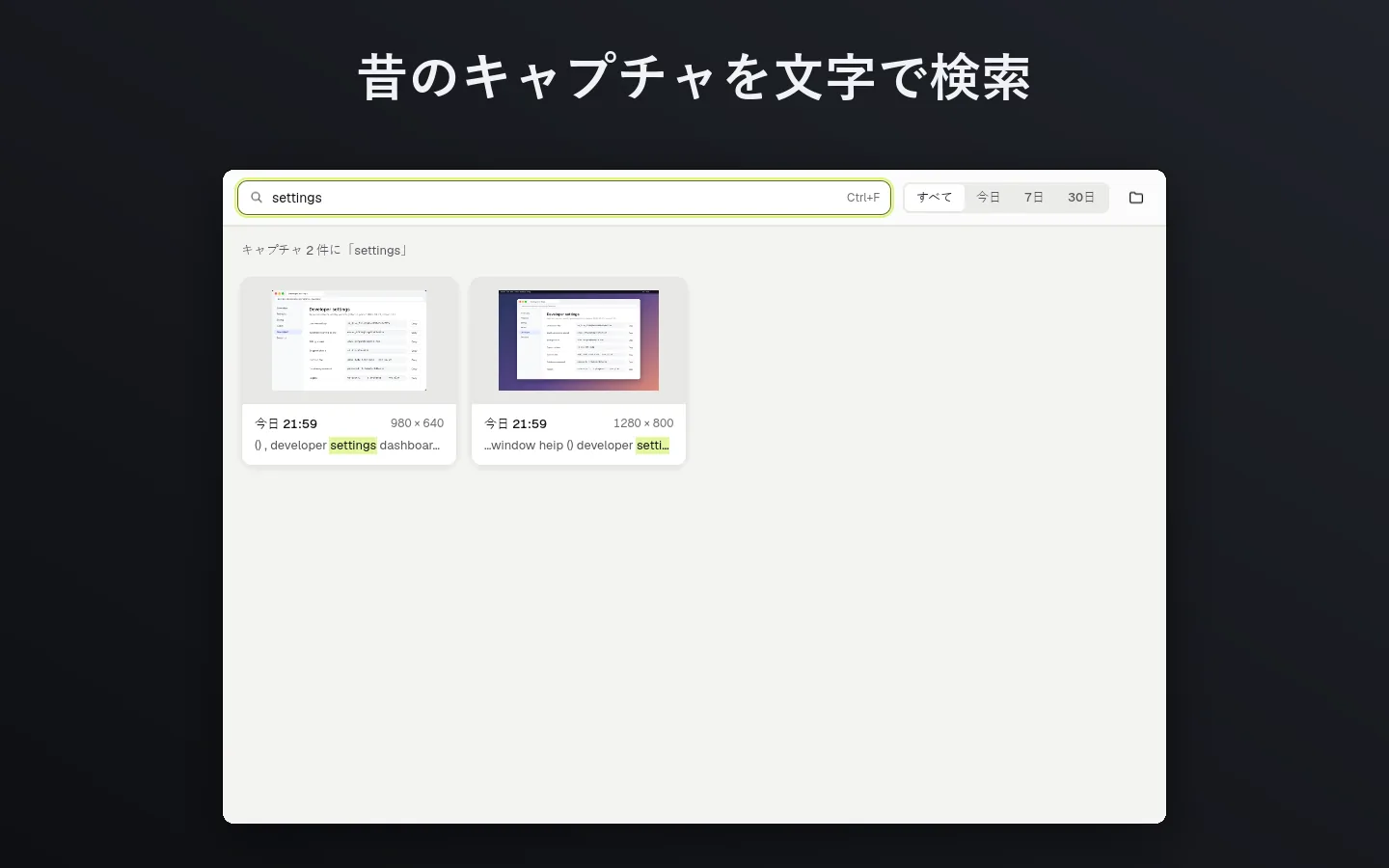The image size is (1389, 868).
Task: Filter captures by 7日
Action: tap(1034, 198)
